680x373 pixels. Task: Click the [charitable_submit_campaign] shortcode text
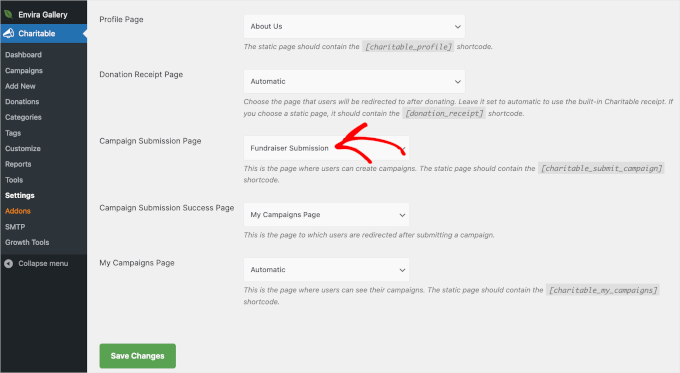[601, 168]
